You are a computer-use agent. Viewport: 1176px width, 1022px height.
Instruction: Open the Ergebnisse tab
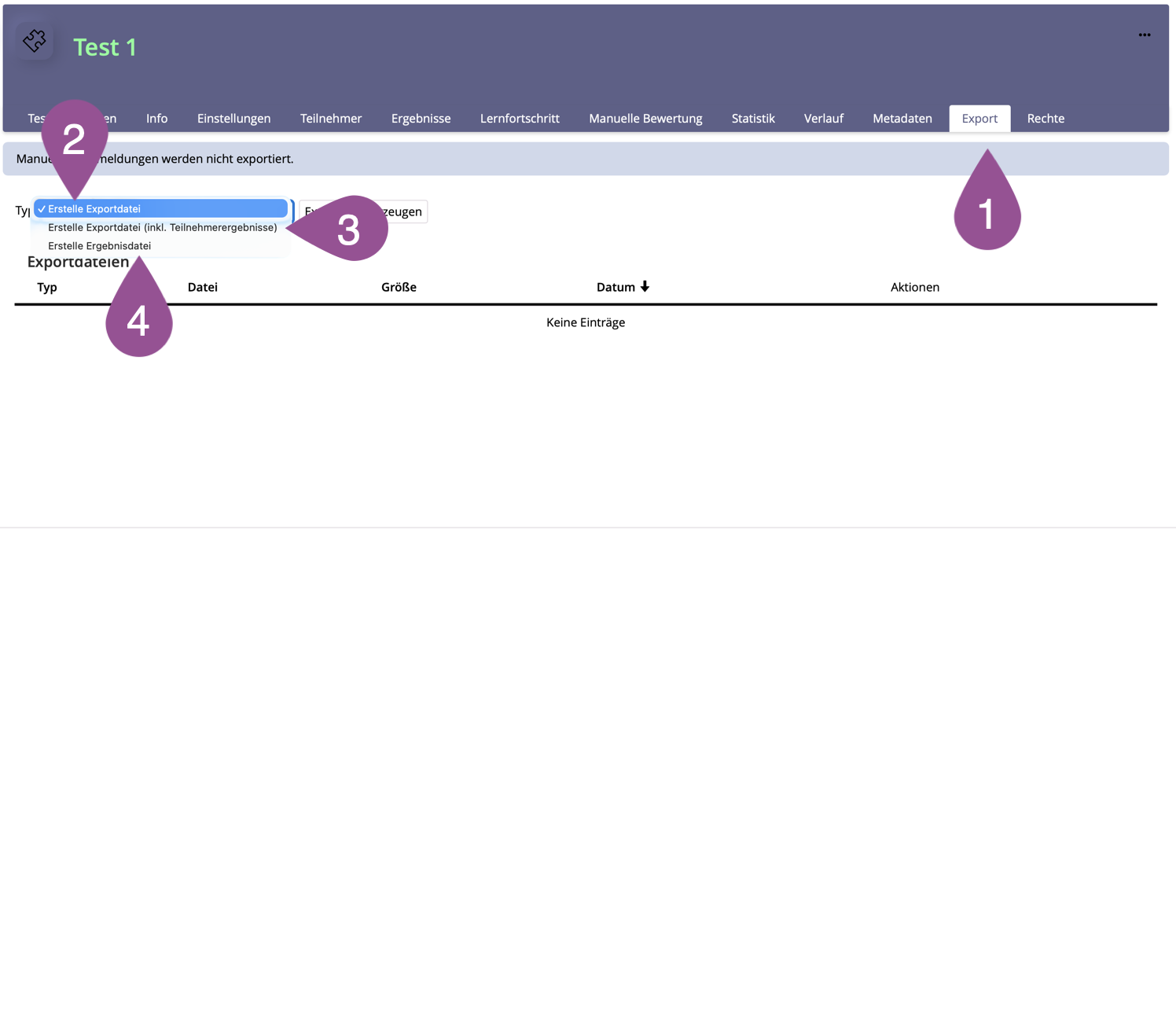point(421,119)
